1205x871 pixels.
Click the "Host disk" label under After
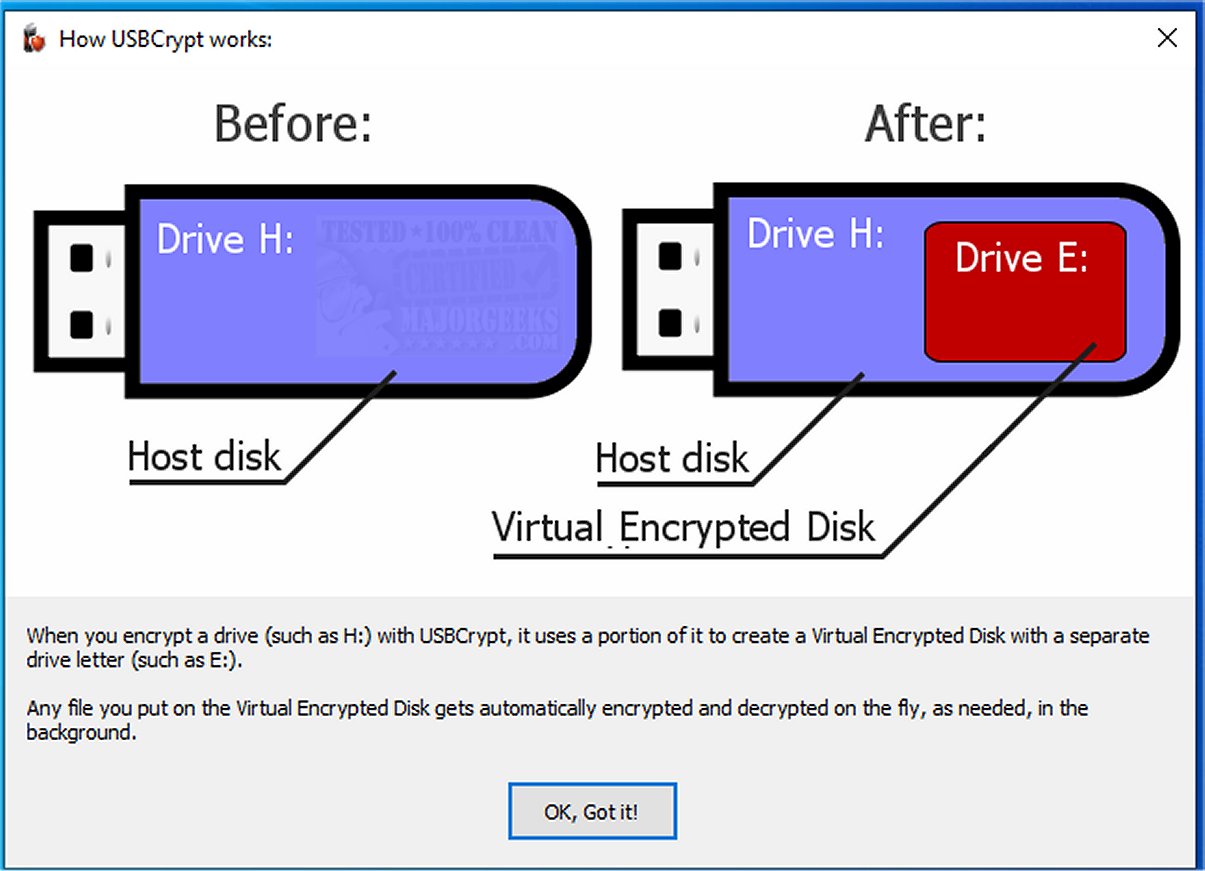672,460
